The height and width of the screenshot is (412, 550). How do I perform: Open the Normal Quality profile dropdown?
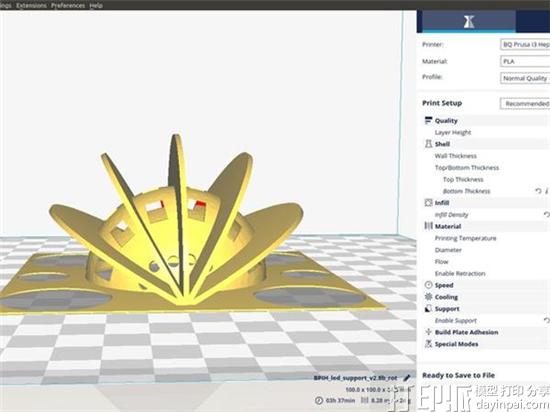click(525, 78)
